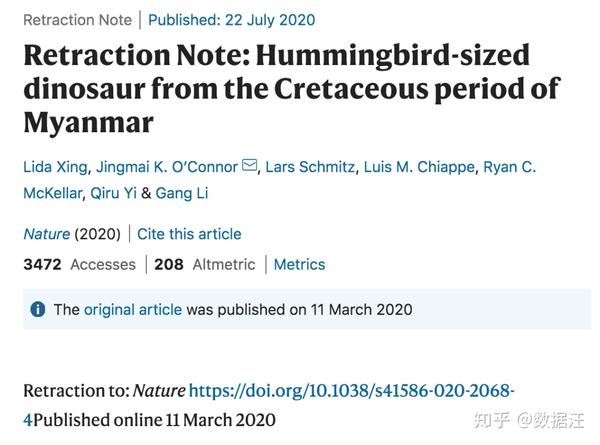600x445 pixels.
Task: Open author Lida Xing's profile link
Action: tap(55, 167)
